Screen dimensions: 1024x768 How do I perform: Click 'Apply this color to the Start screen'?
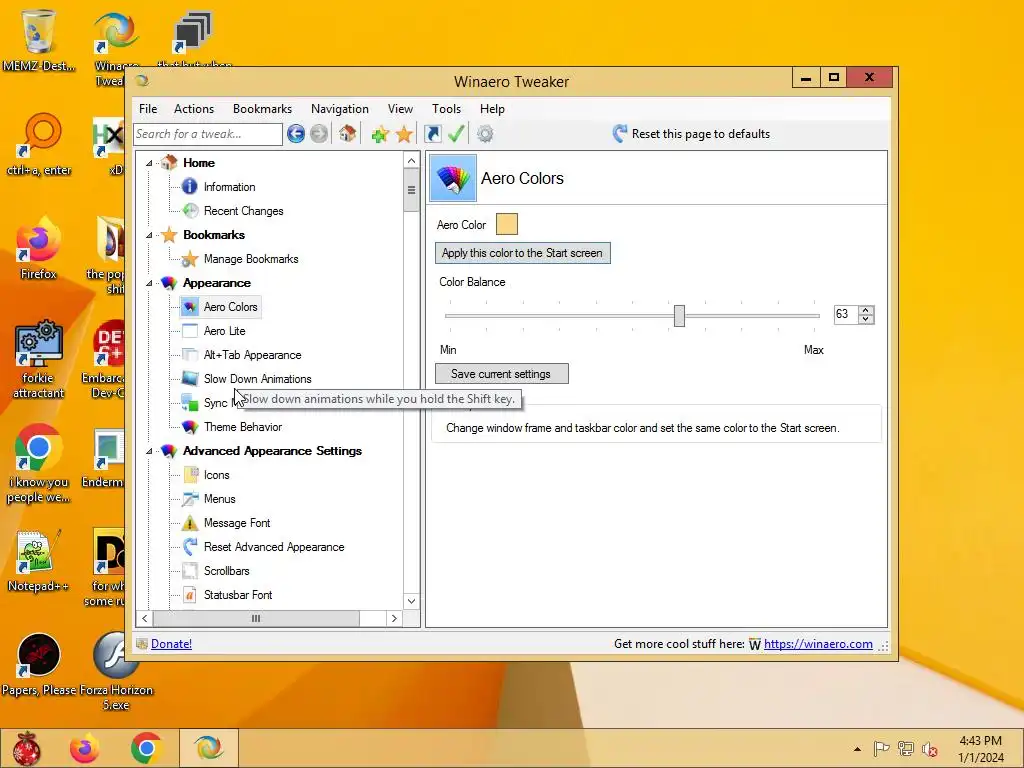pos(522,253)
